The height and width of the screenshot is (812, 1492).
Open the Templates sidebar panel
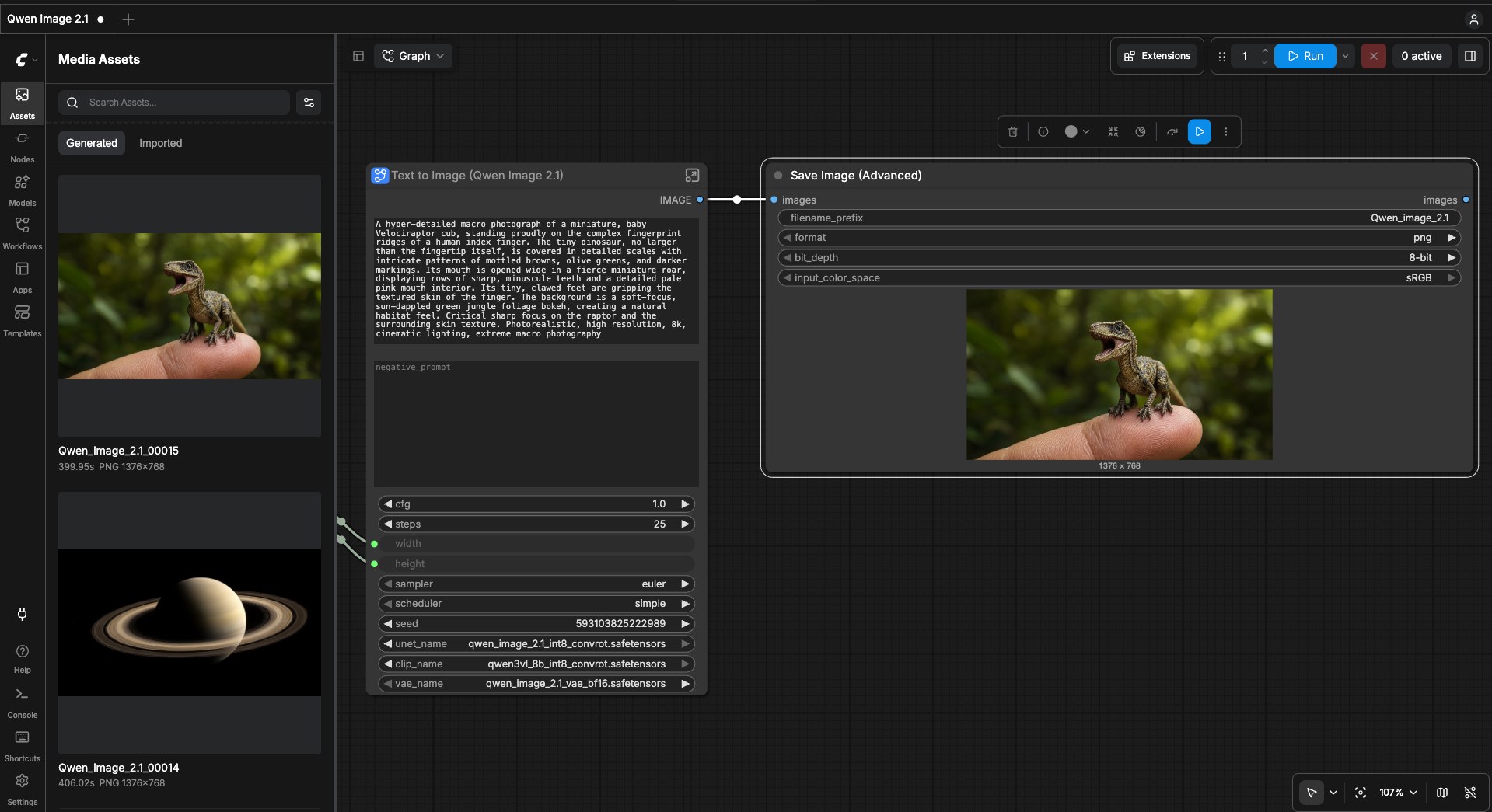[x=22, y=321]
